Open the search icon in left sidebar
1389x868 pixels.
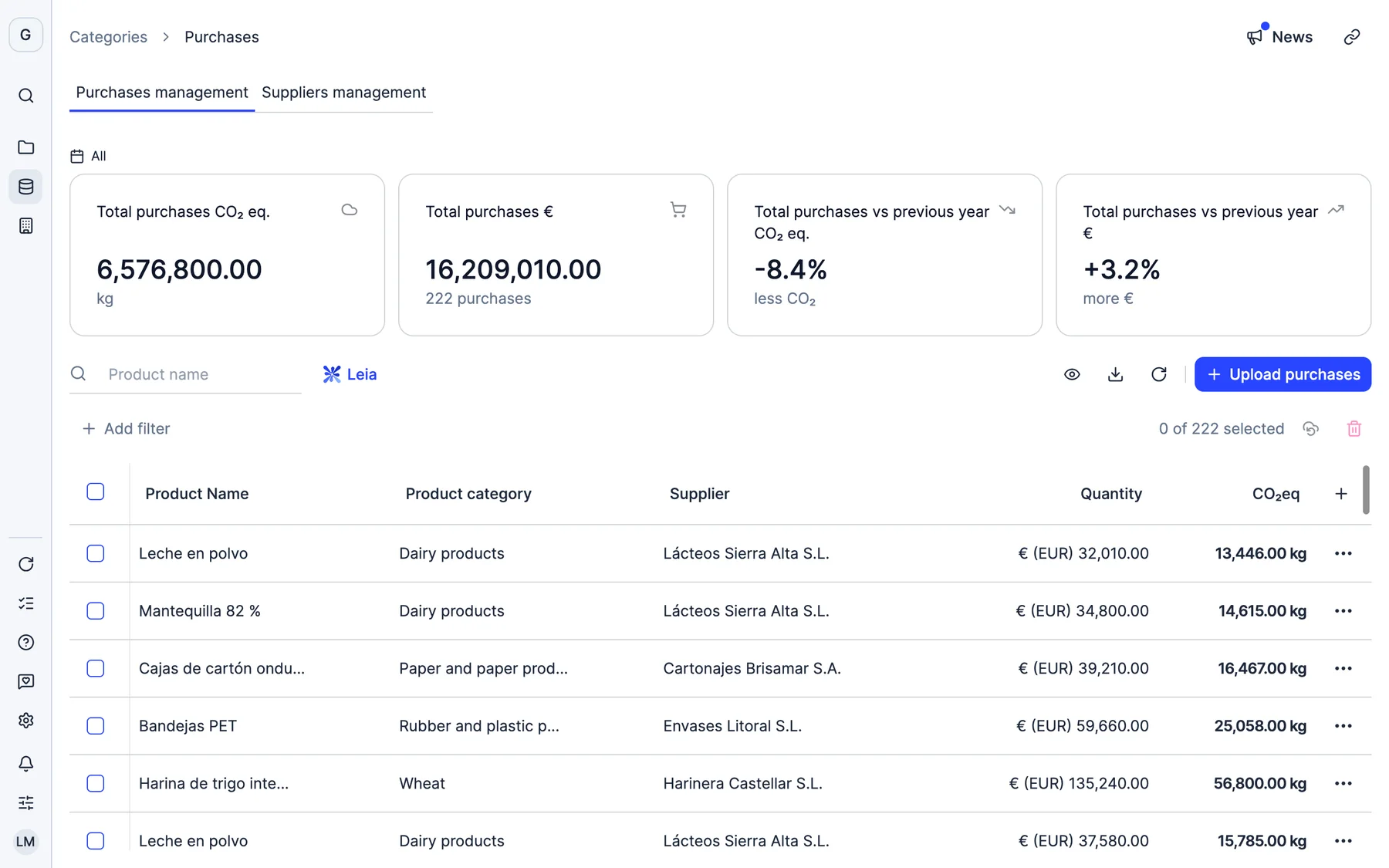click(26, 96)
